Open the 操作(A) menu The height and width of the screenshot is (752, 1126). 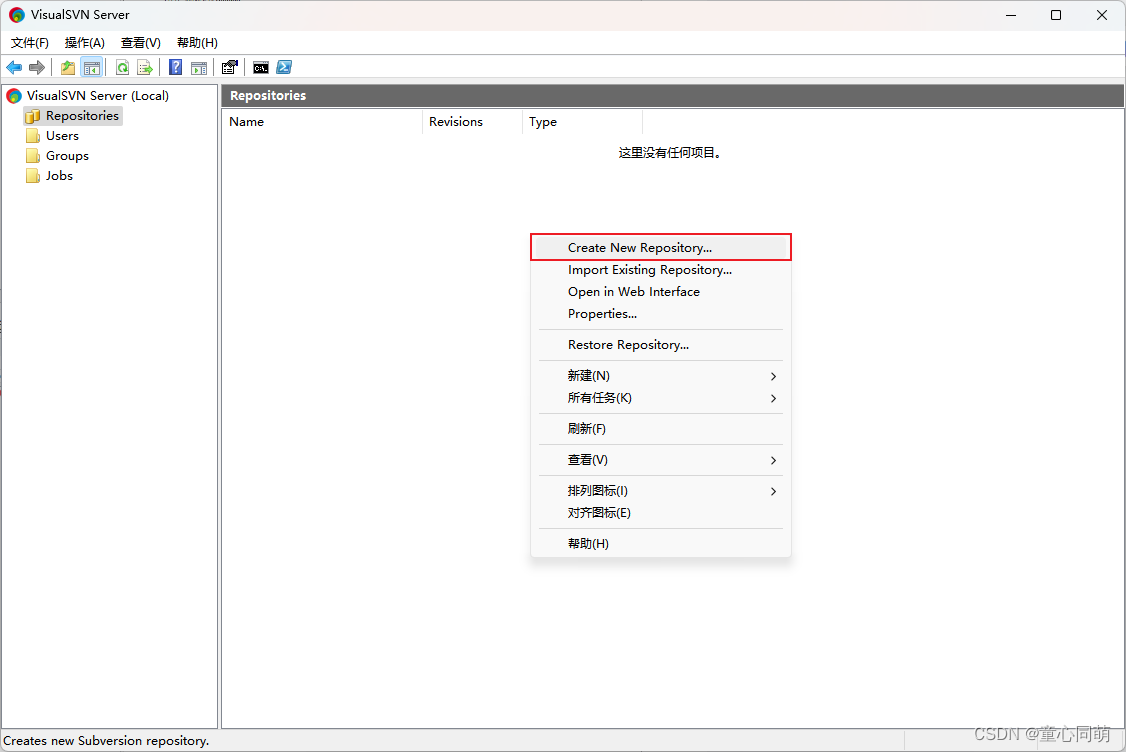(x=85, y=43)
